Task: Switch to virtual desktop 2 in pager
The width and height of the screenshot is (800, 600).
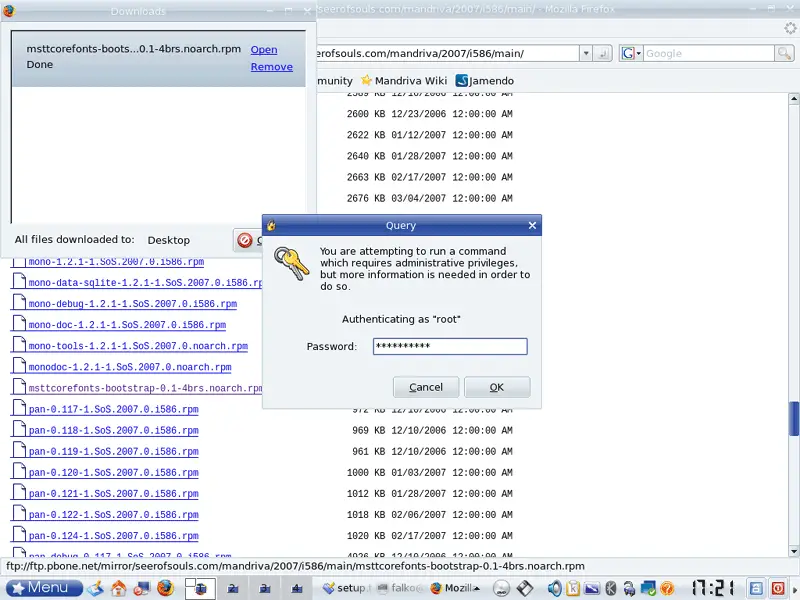Action: pyautogui.click(x=232, y=588)
